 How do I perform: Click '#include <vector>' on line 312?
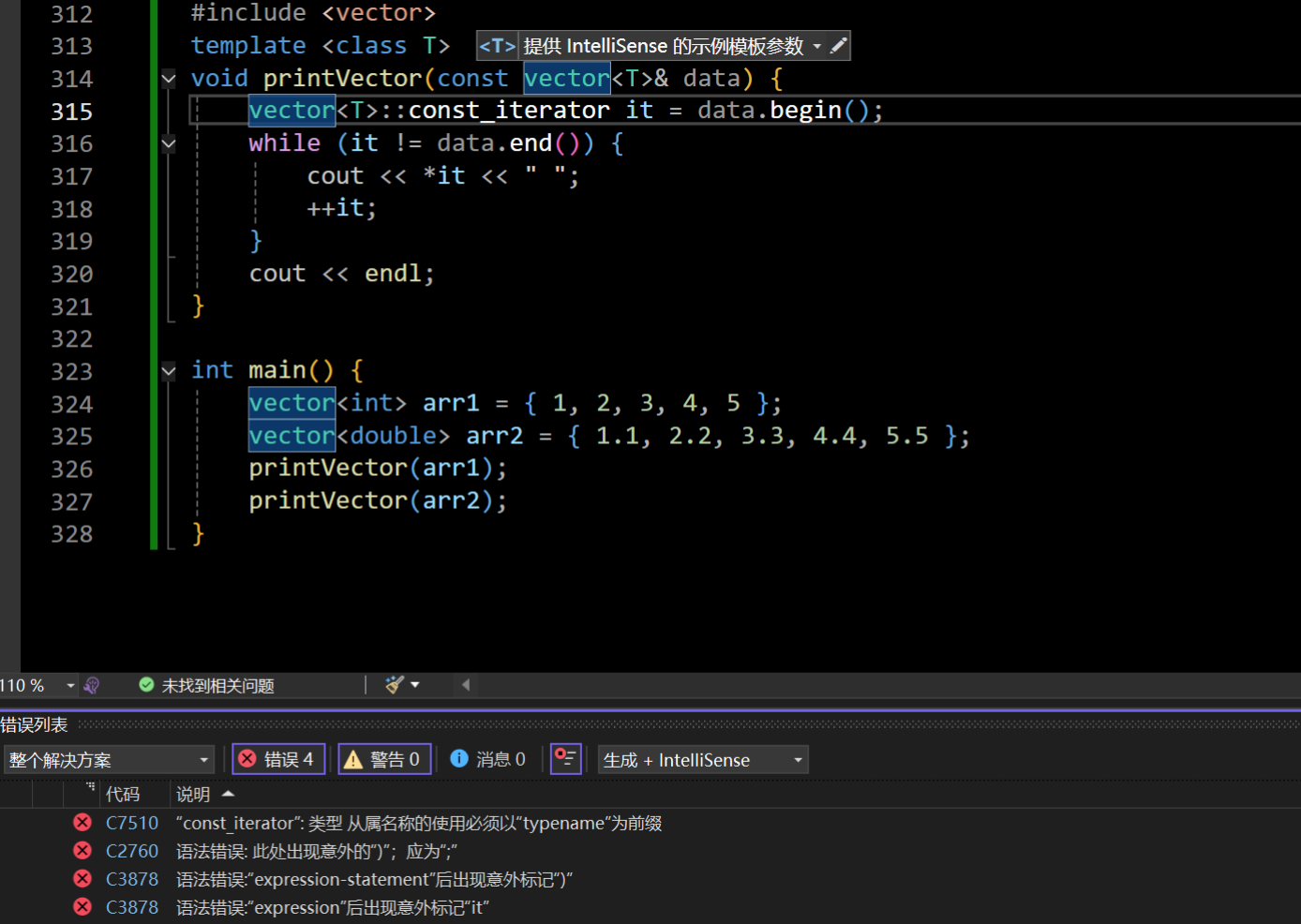(313, 13)
